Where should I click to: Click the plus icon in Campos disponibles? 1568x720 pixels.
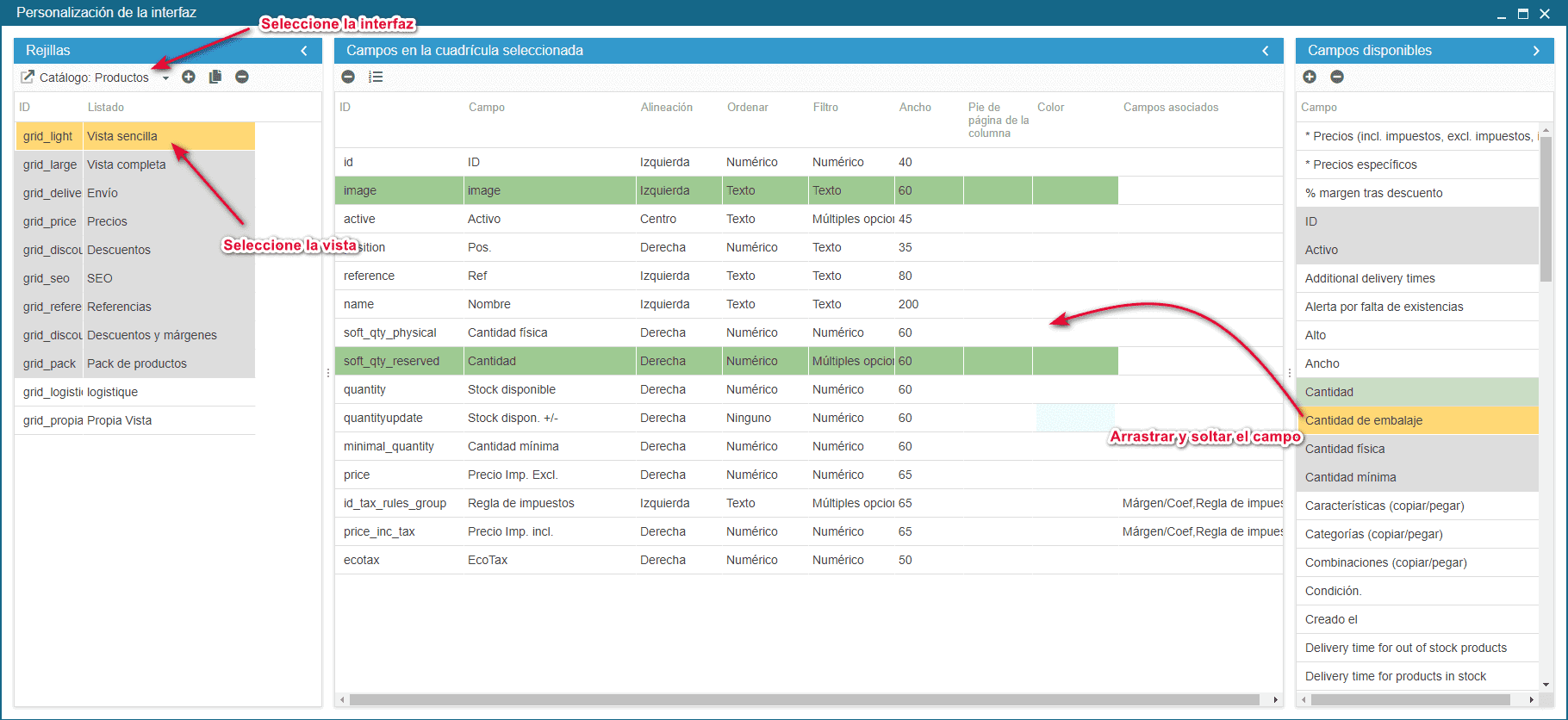1310,78
